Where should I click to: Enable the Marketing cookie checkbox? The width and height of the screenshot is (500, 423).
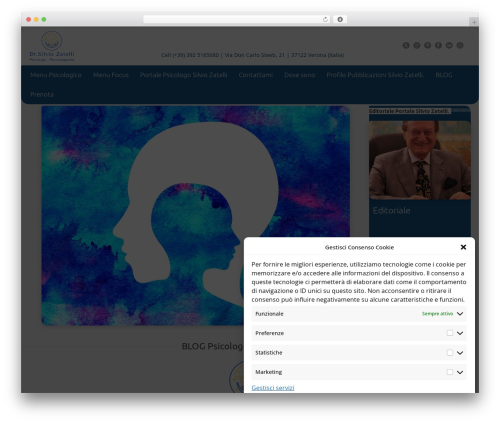450,372
